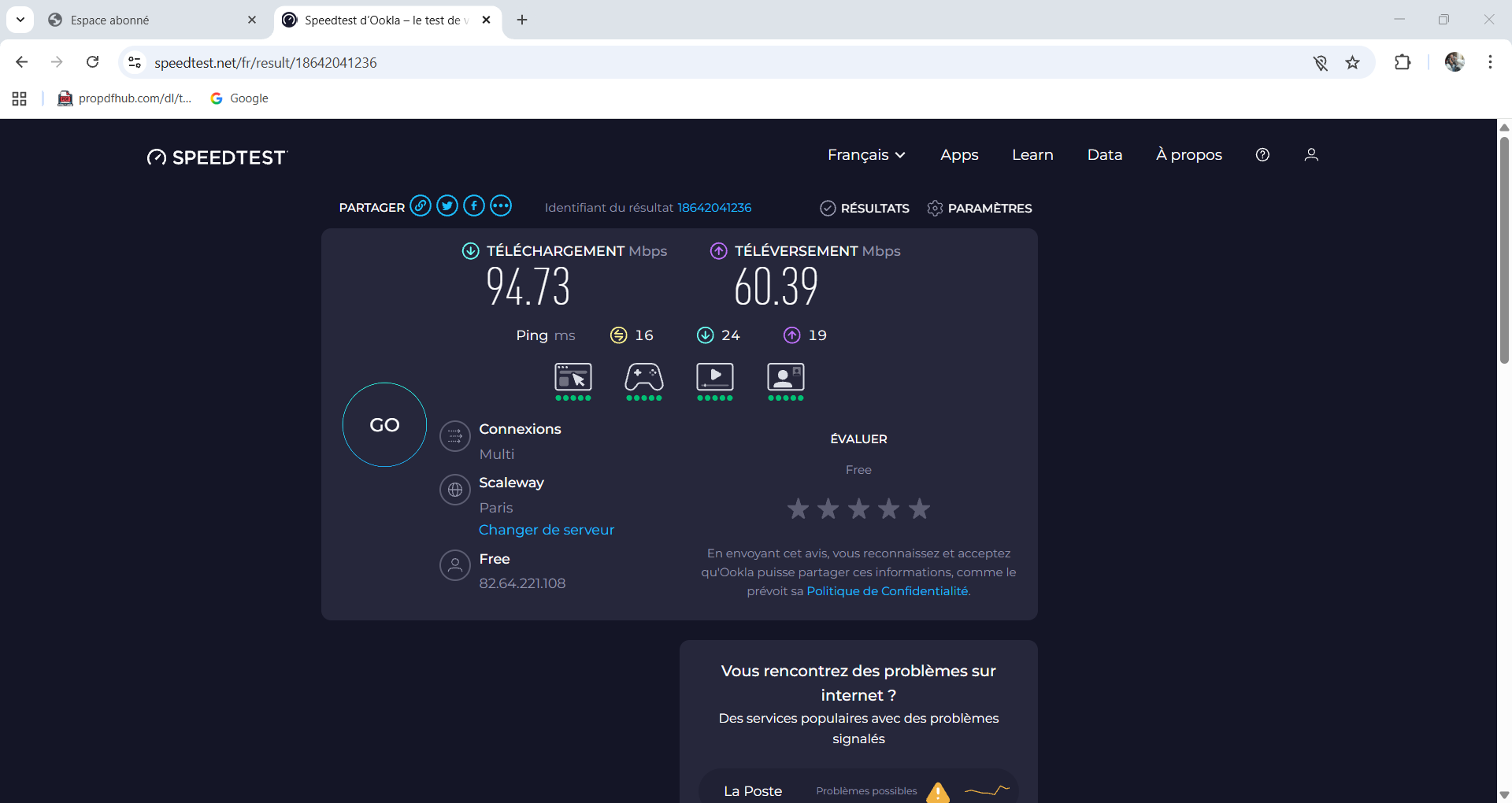Click the Speedtest logo
Image resolution: width=1512 pixels, height=803 pixels.
217,157
